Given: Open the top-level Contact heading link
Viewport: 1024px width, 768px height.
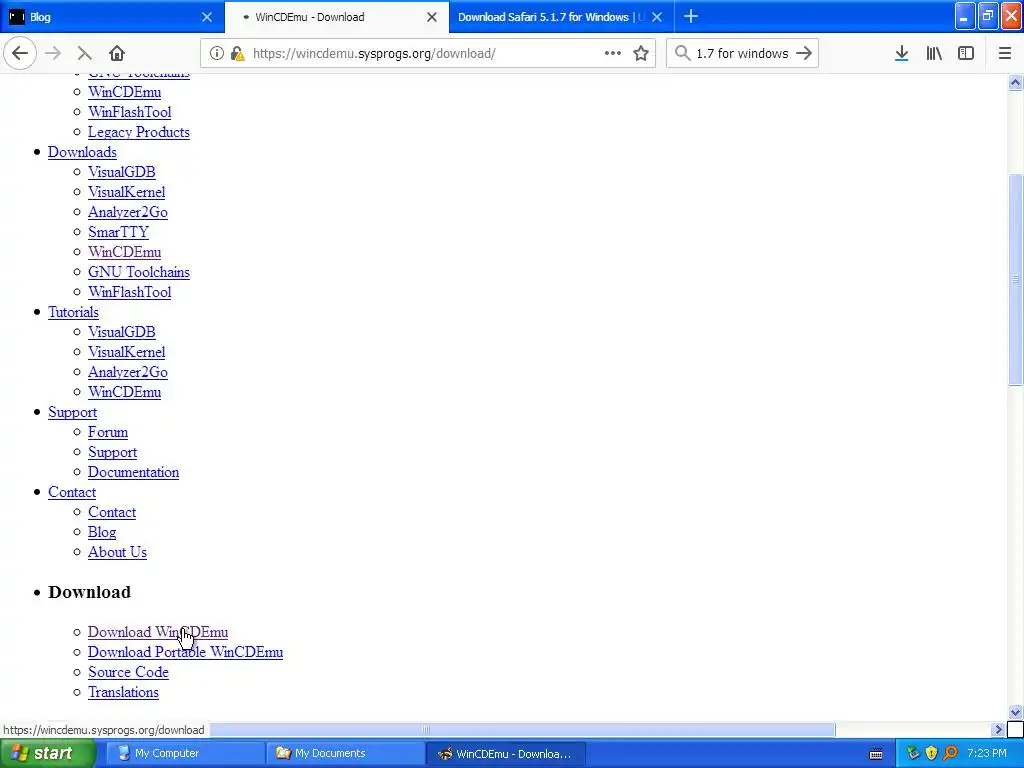Looking at the screenshot, I should [x=72, y=492].
